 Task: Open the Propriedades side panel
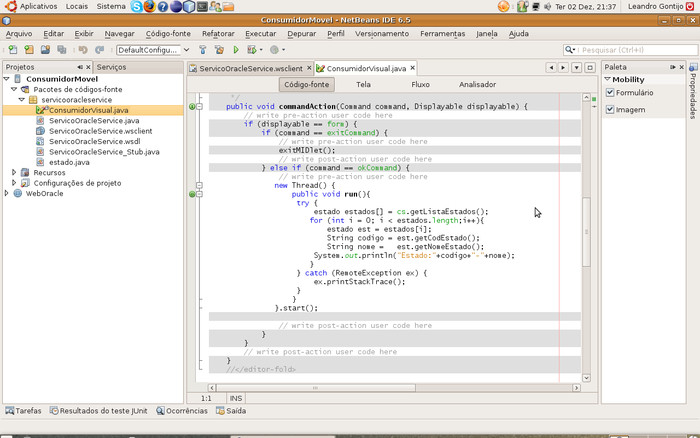[x=693, y=91]
